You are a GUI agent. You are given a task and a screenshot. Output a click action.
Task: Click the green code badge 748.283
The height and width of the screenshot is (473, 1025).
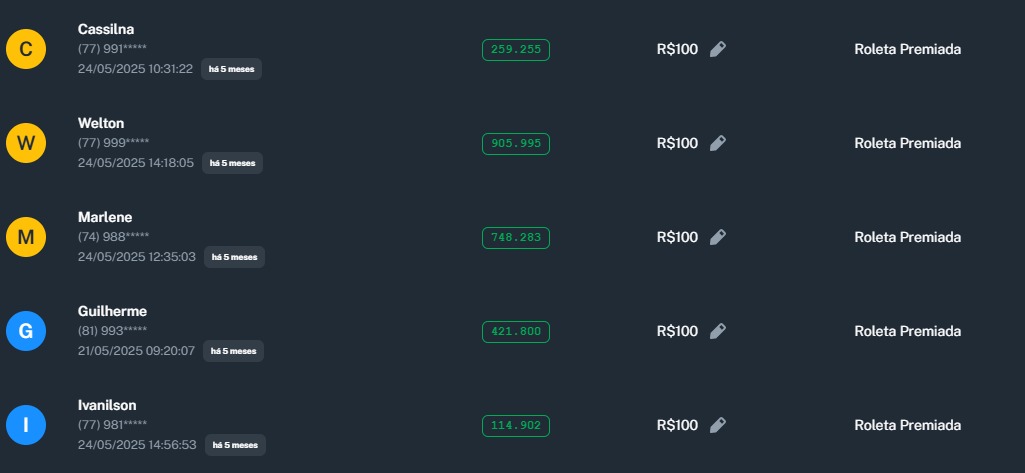516,237
